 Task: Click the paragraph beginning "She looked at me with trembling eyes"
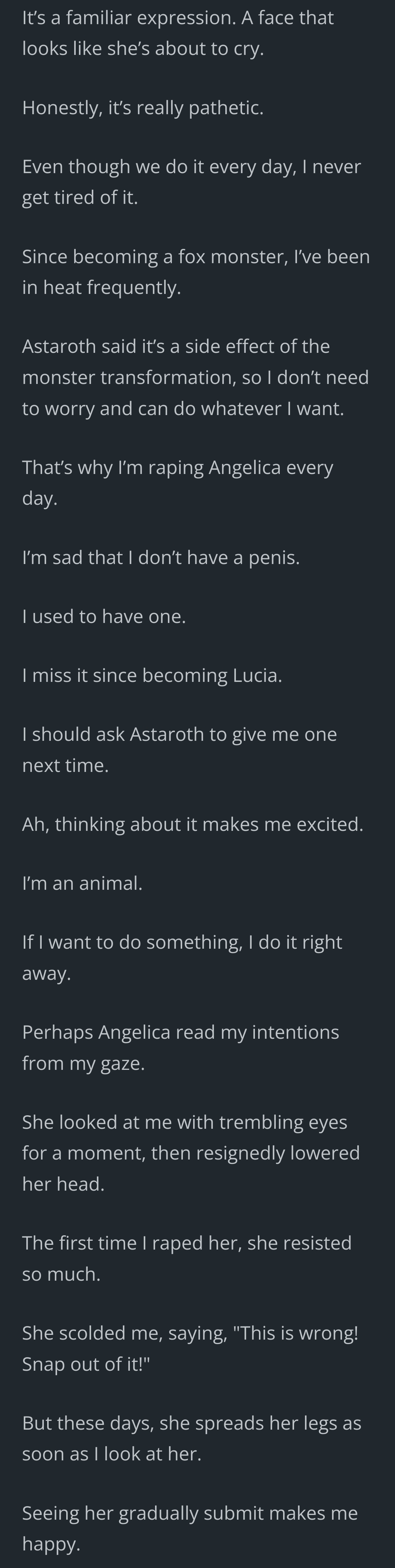pyautogui.click(x=191, y=1152)
